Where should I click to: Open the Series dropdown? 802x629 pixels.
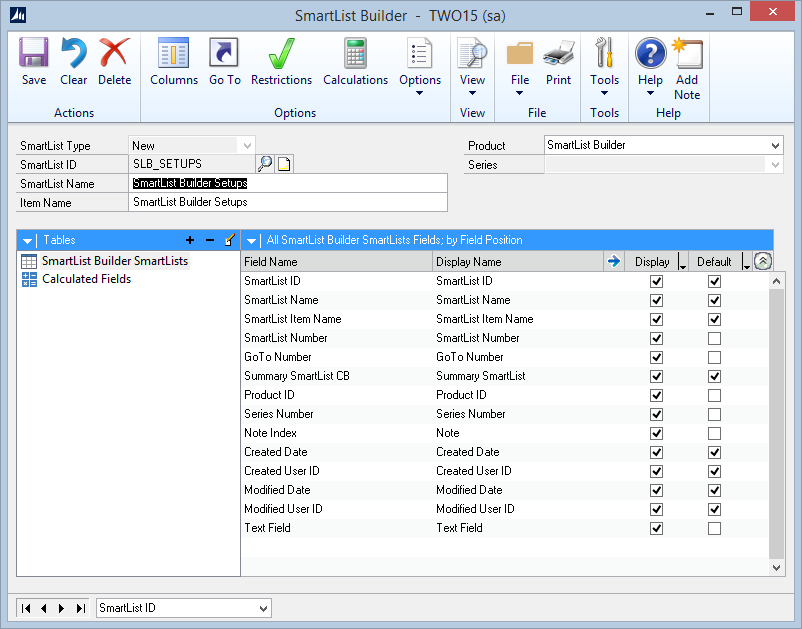775,165
